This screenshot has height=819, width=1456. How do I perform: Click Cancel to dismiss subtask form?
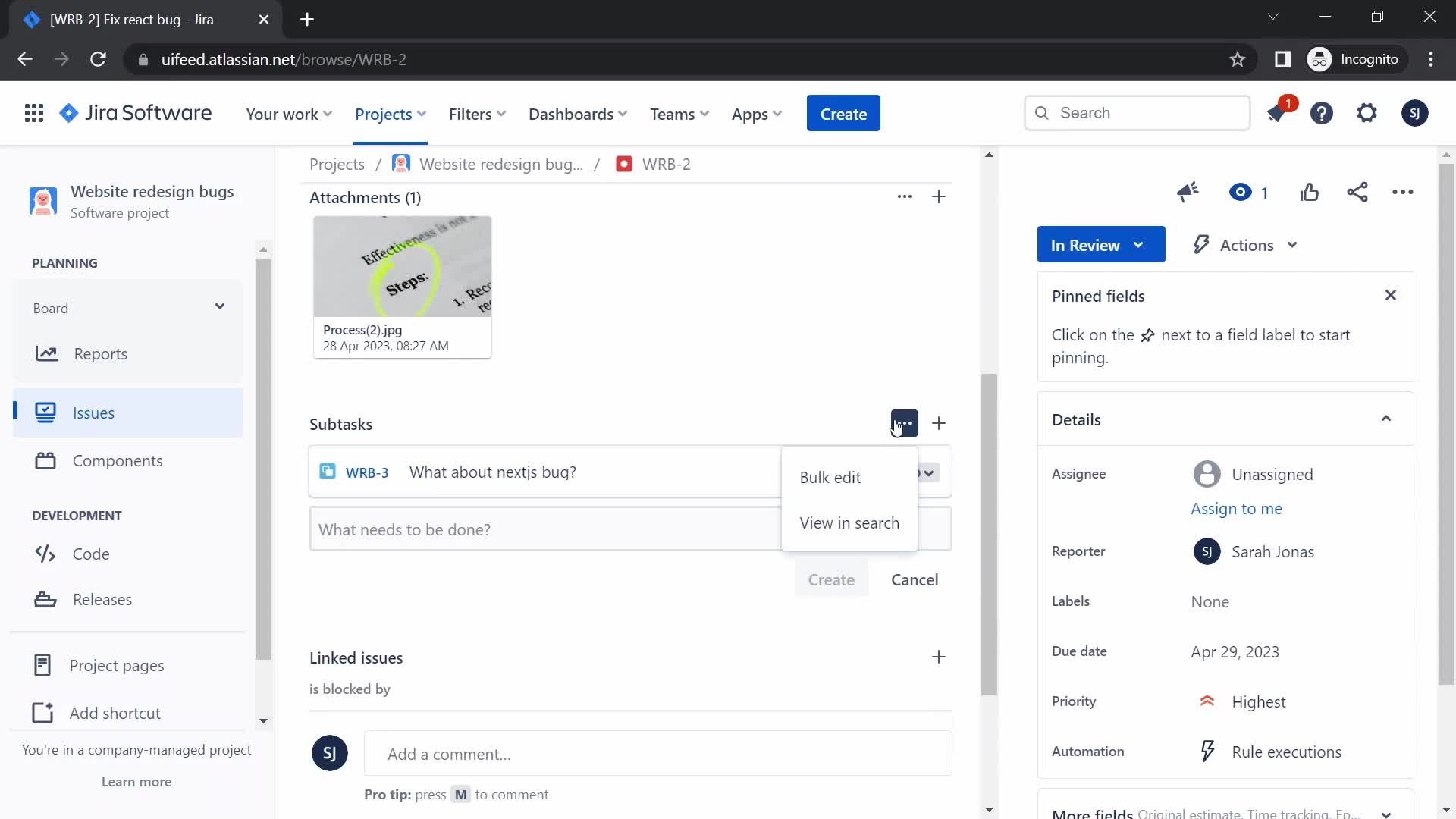pos(915,579)
